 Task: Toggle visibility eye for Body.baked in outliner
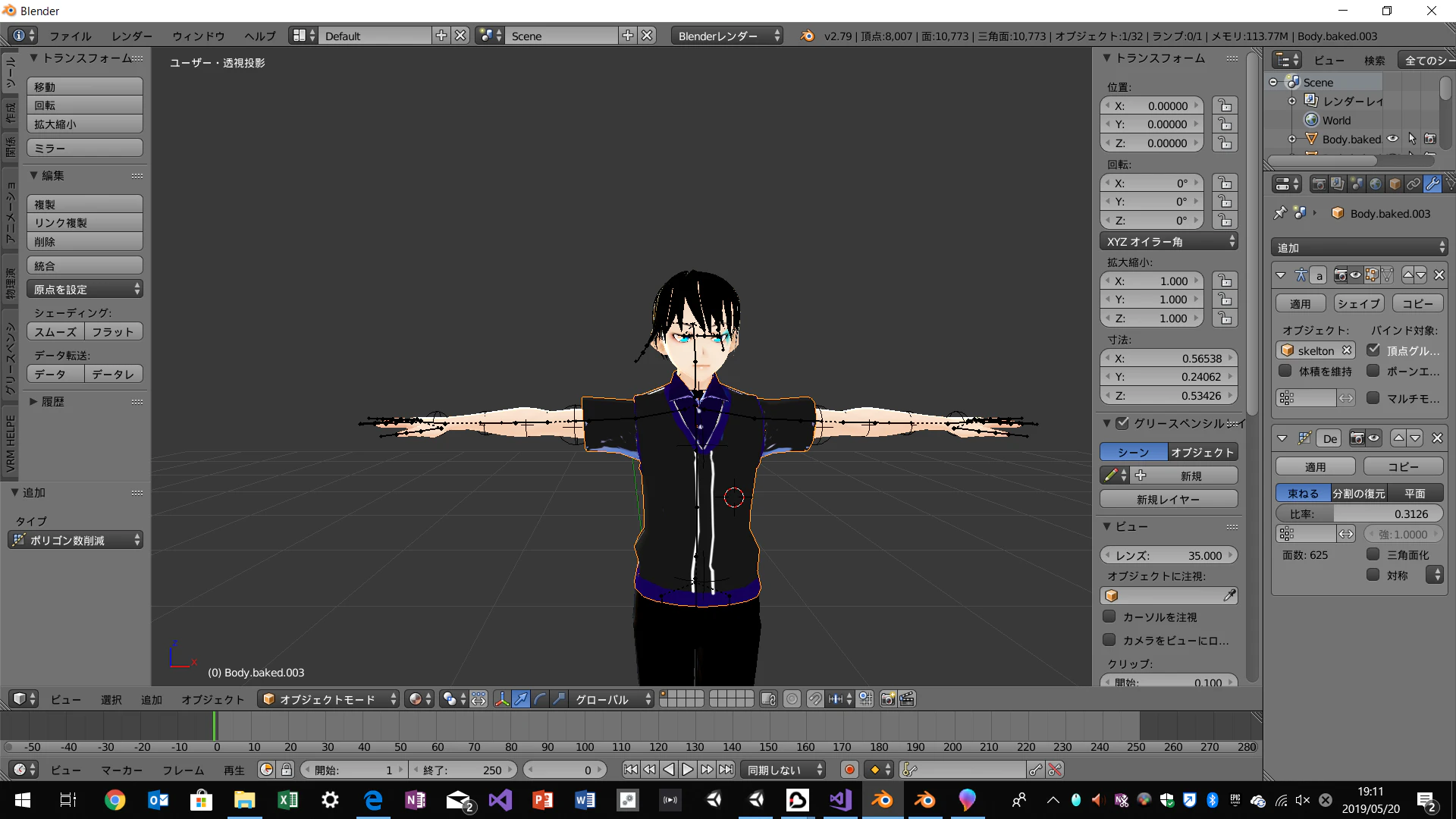(x=1393, y=139)
